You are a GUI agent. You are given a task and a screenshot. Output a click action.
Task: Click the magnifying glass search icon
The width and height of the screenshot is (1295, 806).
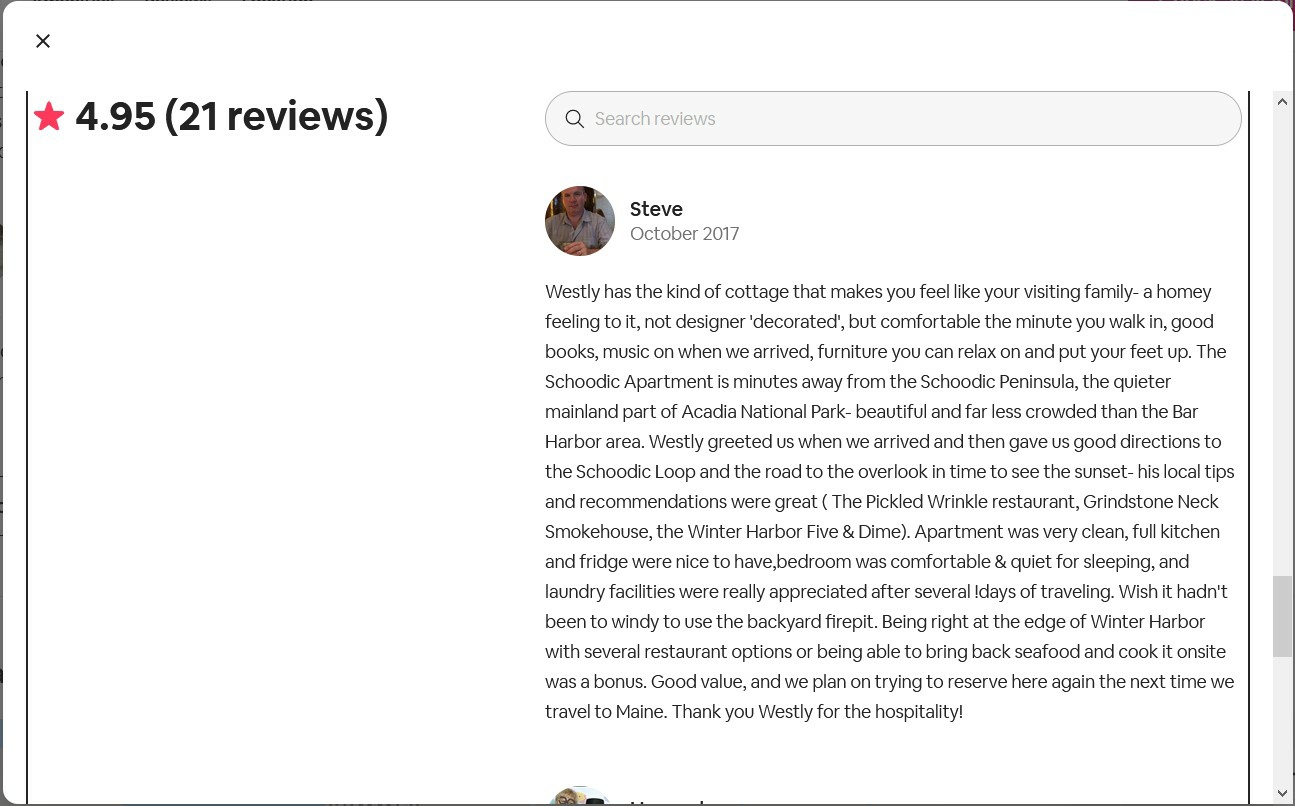point(574,119)
